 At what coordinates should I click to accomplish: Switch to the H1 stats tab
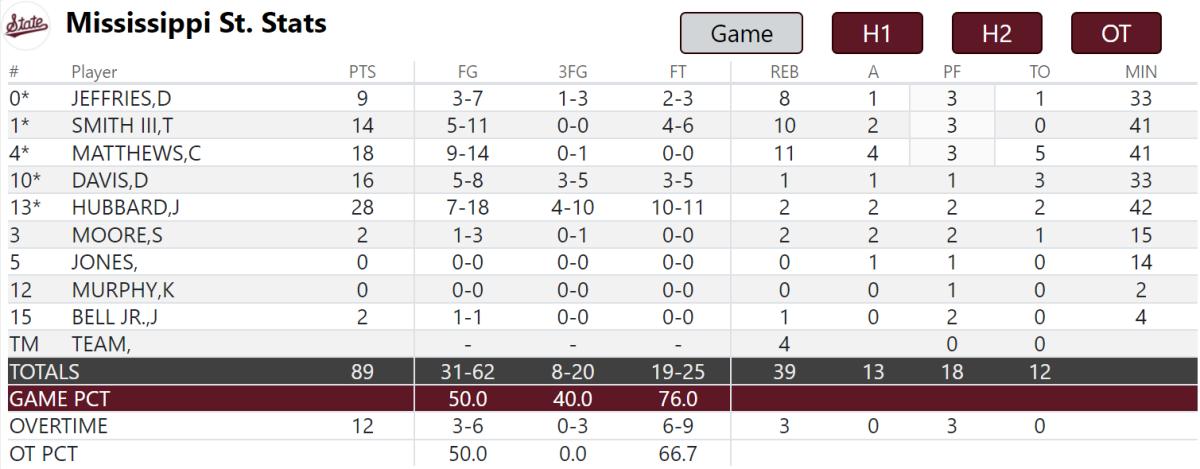click(876, 34)
